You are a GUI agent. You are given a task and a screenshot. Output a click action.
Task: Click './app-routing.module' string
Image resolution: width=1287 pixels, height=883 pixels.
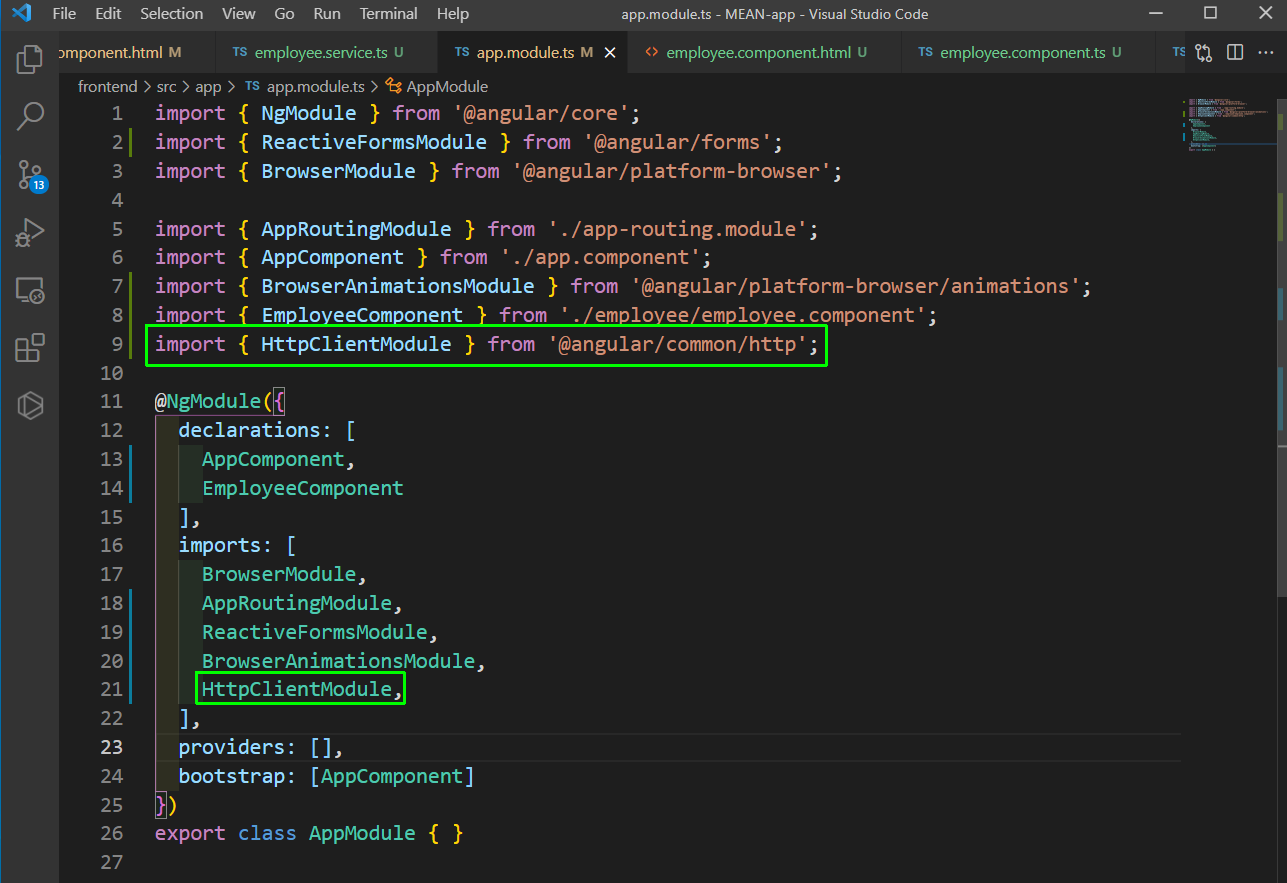tap(677, 229)
